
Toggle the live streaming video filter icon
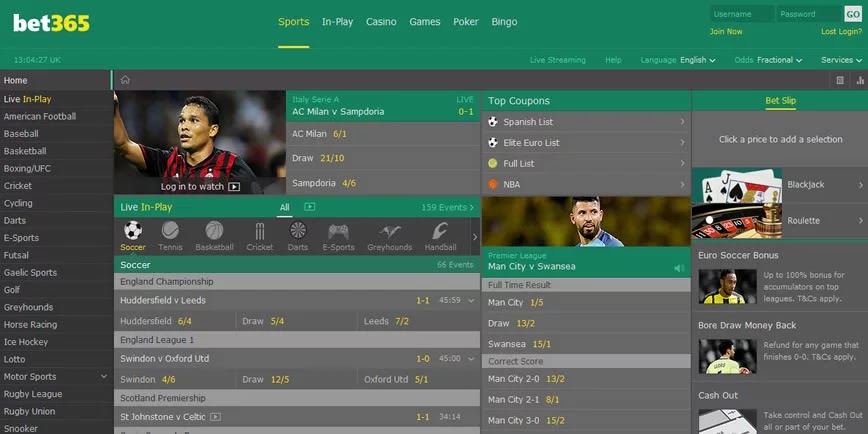click(309, 207)
